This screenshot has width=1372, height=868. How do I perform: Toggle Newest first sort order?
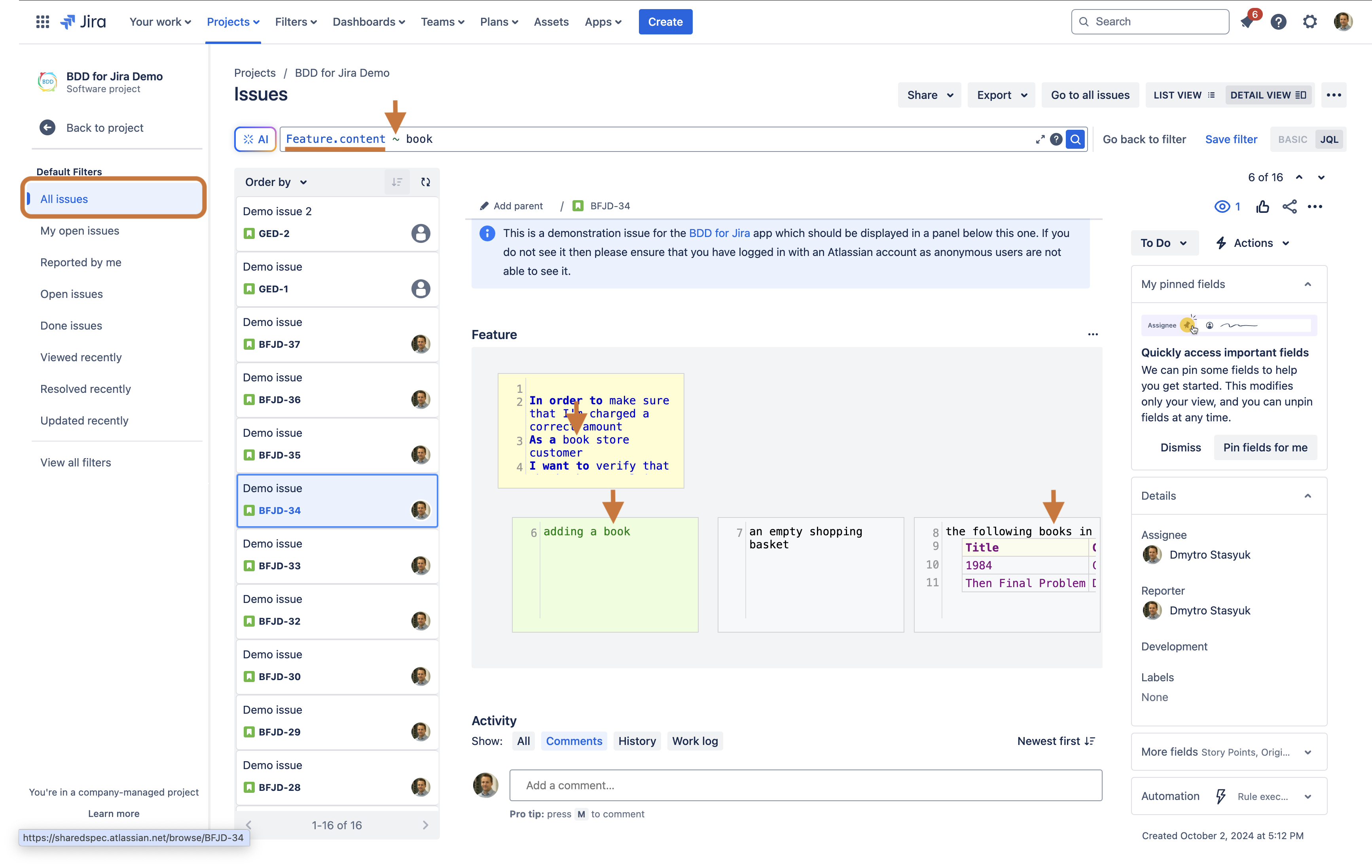1056,741
